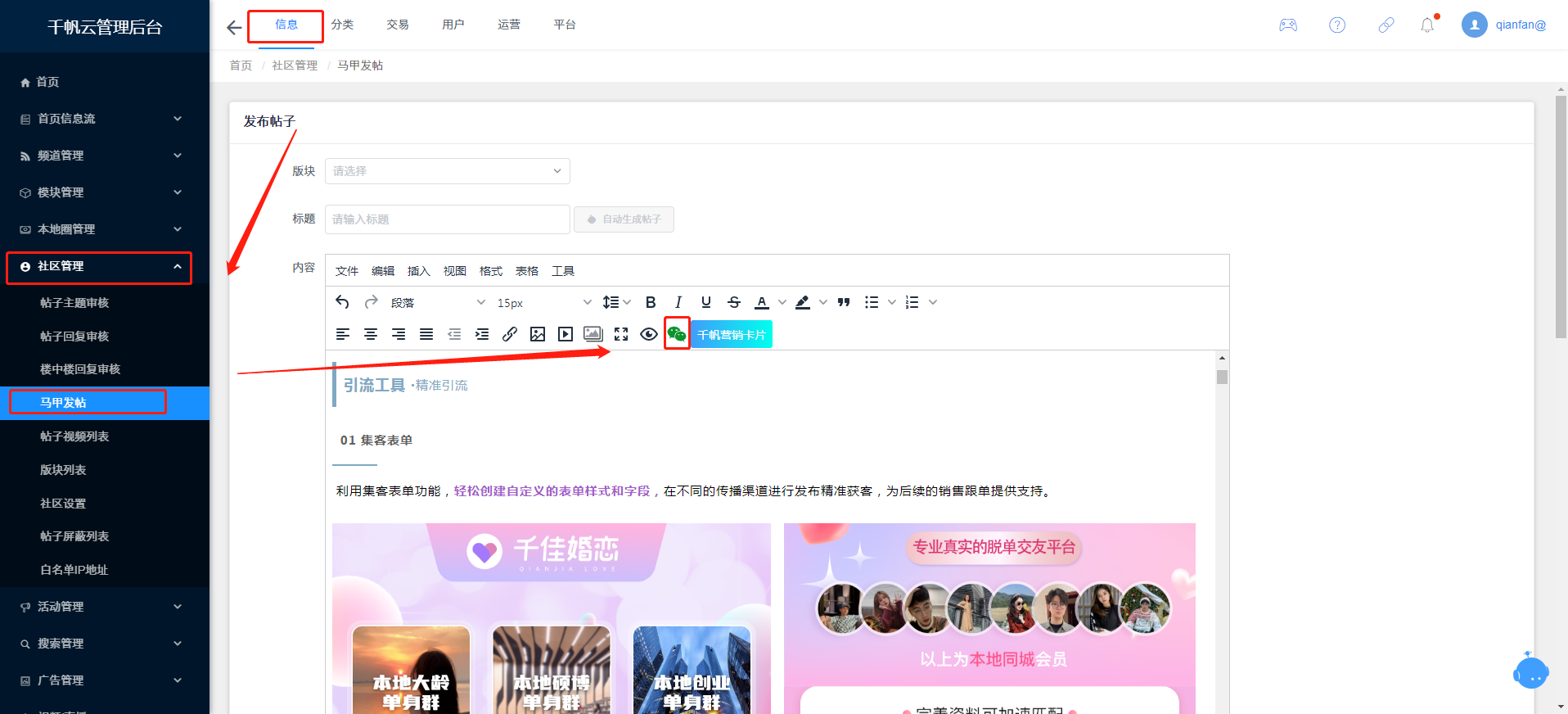Click the link chain icon in header
The height and width of the screenshot is (714, 1568).
pyautogui.click(x=1386, y=25)
